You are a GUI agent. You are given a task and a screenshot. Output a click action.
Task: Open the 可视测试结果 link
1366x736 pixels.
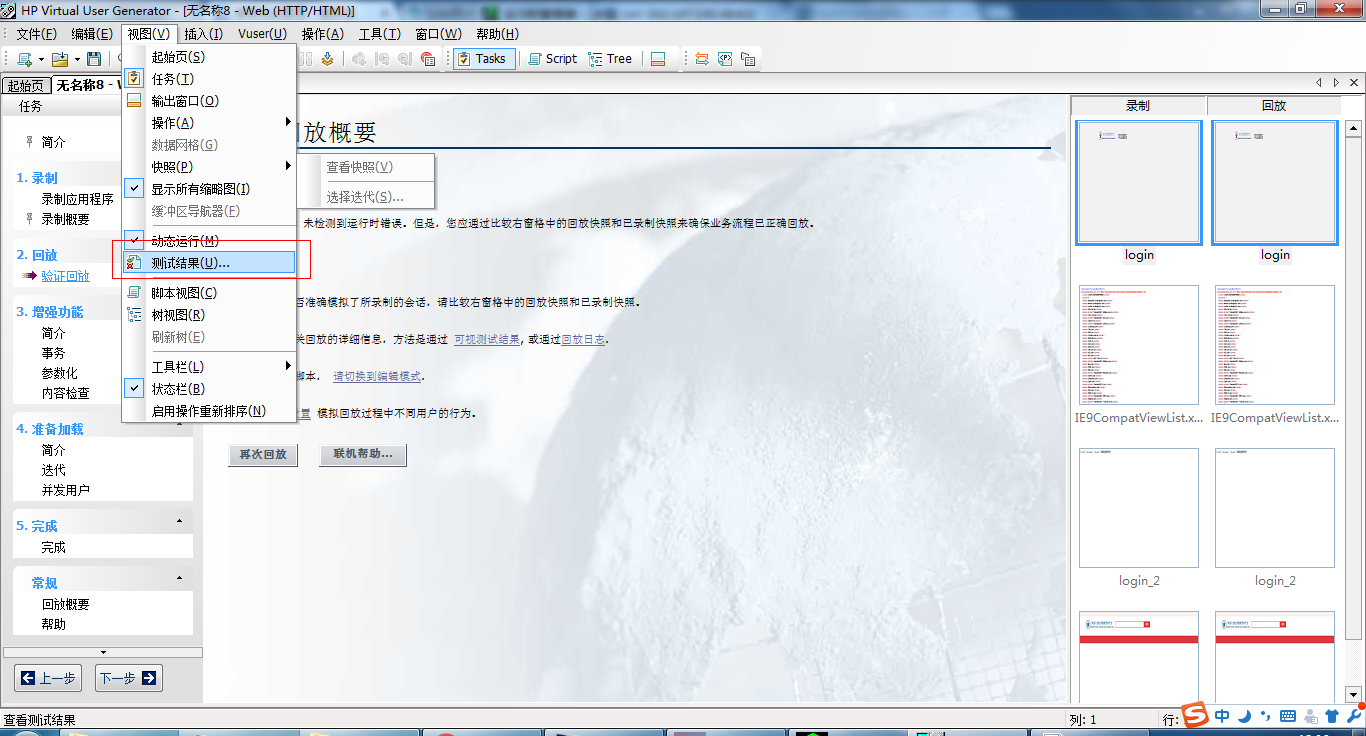pyautogui.click(x=487, y=339)
